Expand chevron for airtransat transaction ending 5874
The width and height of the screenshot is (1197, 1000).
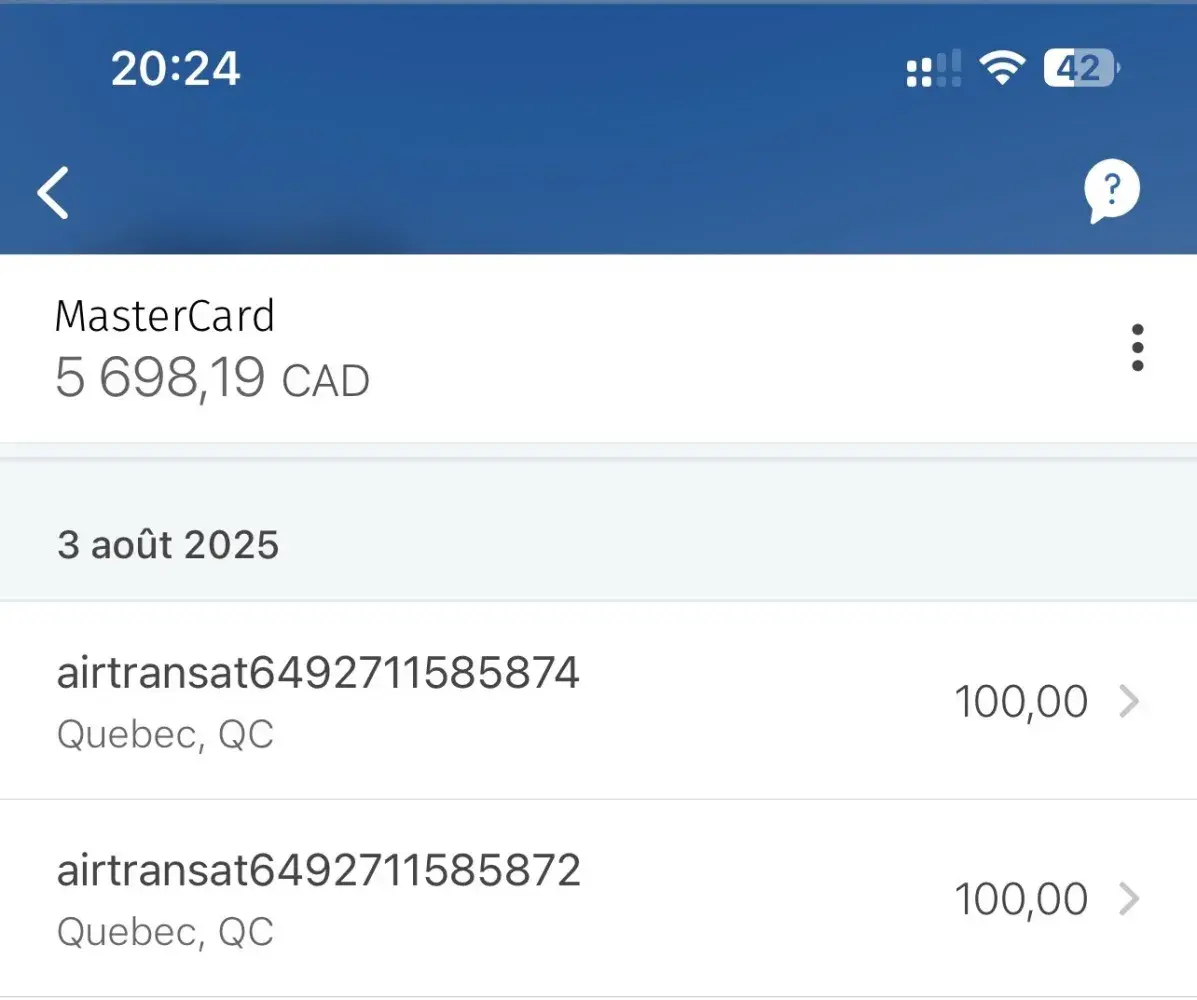[x=1129, y=702]
